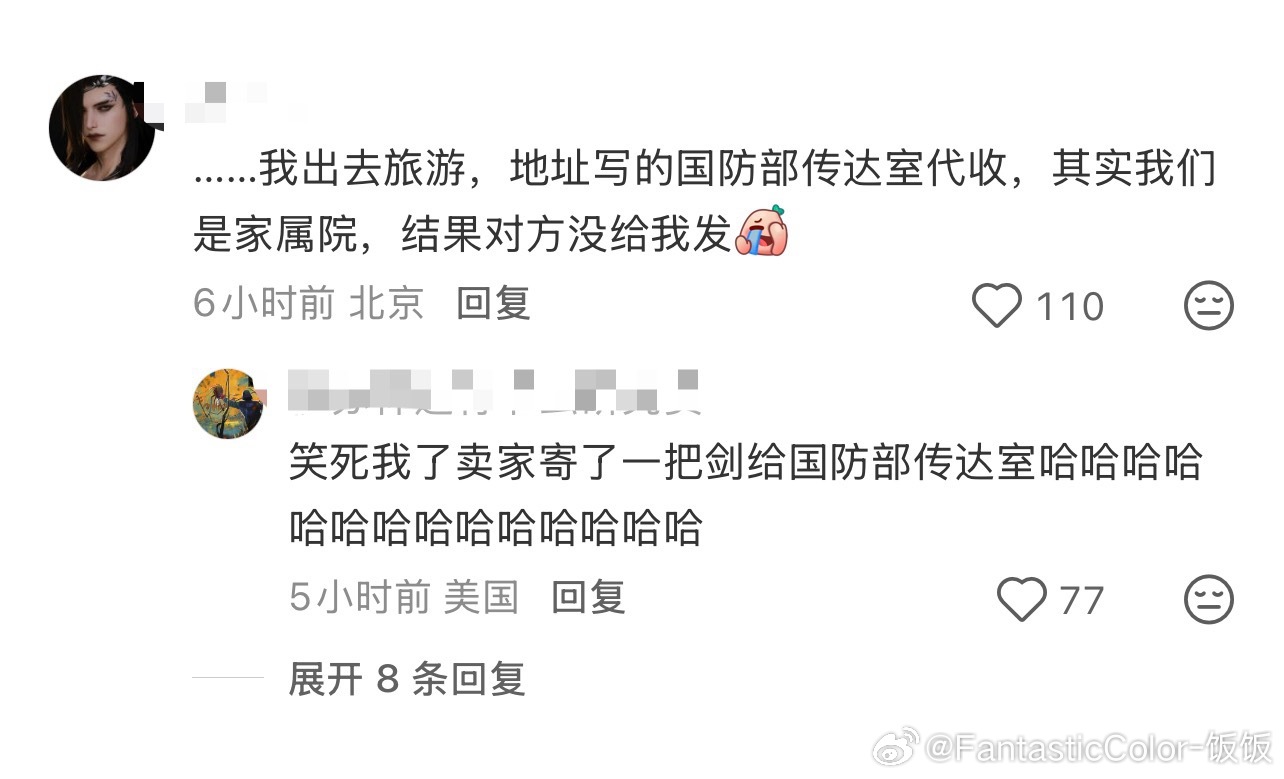
Task: Click the 5小时前 美国 timestamp
Action: 404,597
